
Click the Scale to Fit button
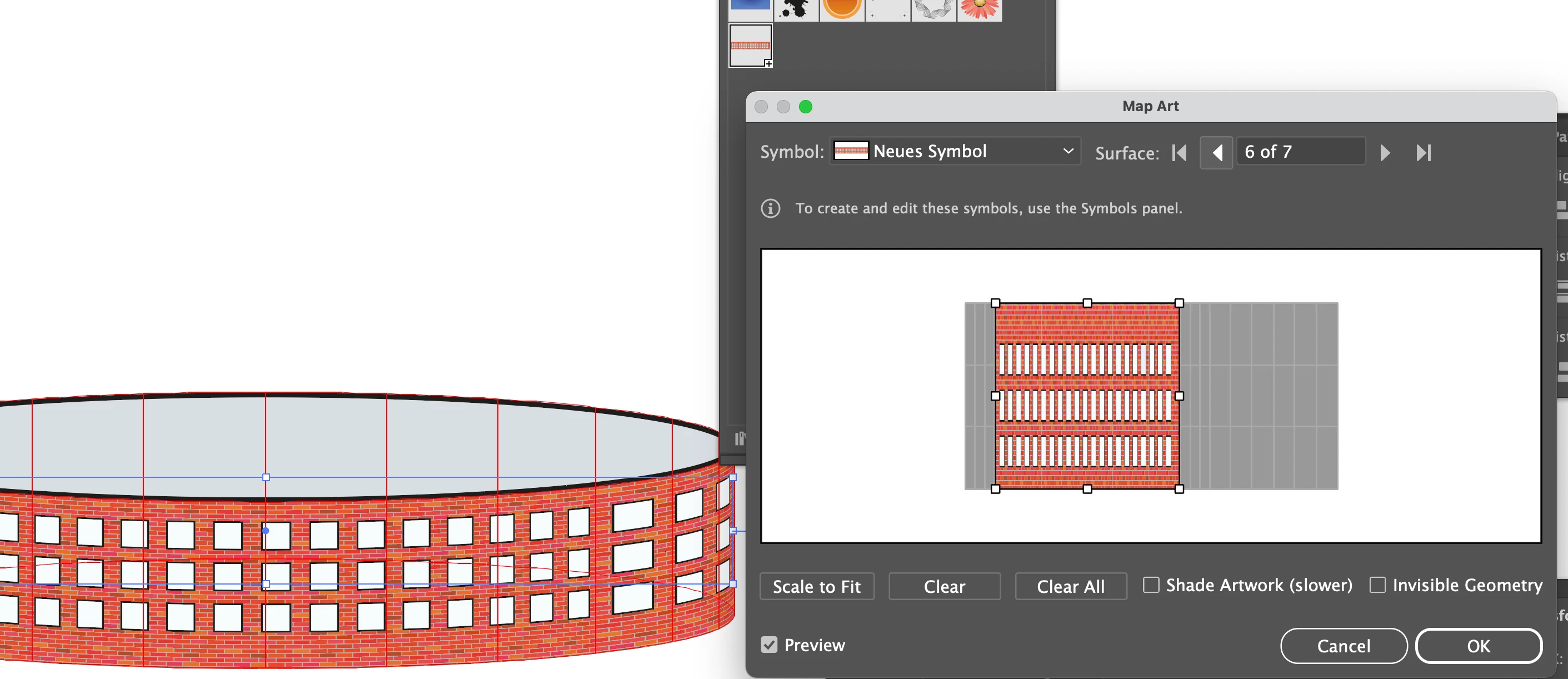pyautogui.click(x=816, y=586)
